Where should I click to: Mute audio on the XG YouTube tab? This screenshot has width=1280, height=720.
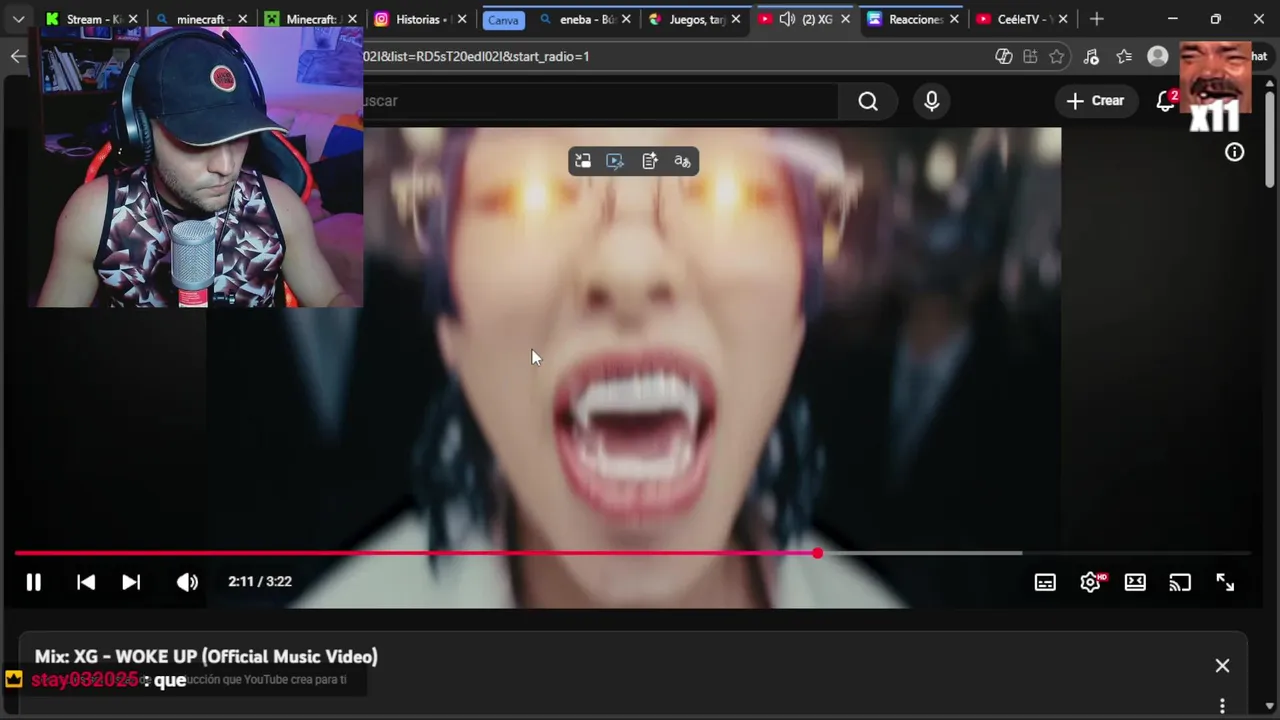788,19
